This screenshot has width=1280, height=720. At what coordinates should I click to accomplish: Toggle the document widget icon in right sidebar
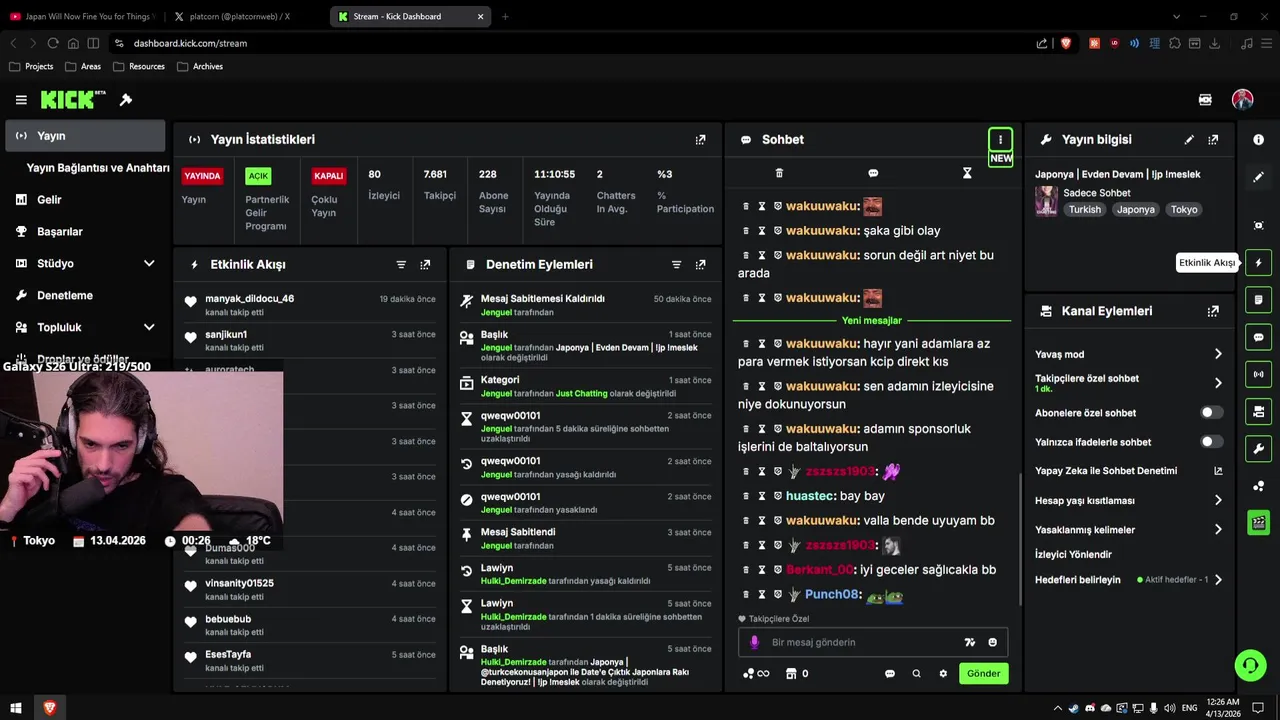pyautogui.click(x=1258, y=300)
